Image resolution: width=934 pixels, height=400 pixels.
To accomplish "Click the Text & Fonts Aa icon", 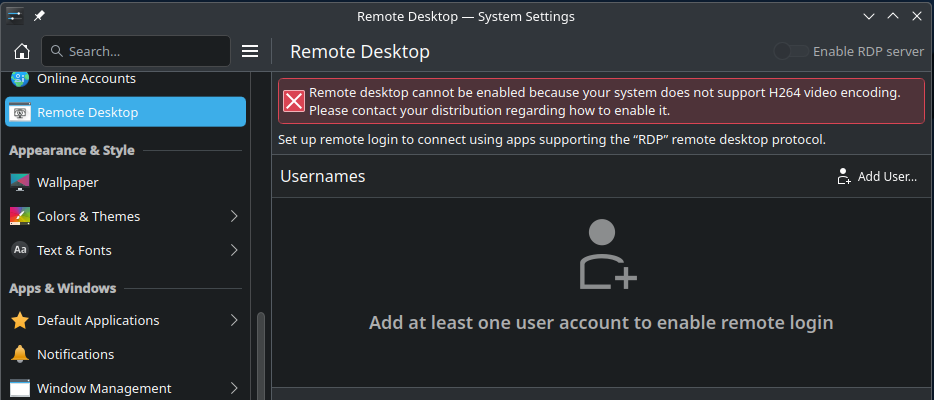I will pyautogui.click(x=20, y=250).
